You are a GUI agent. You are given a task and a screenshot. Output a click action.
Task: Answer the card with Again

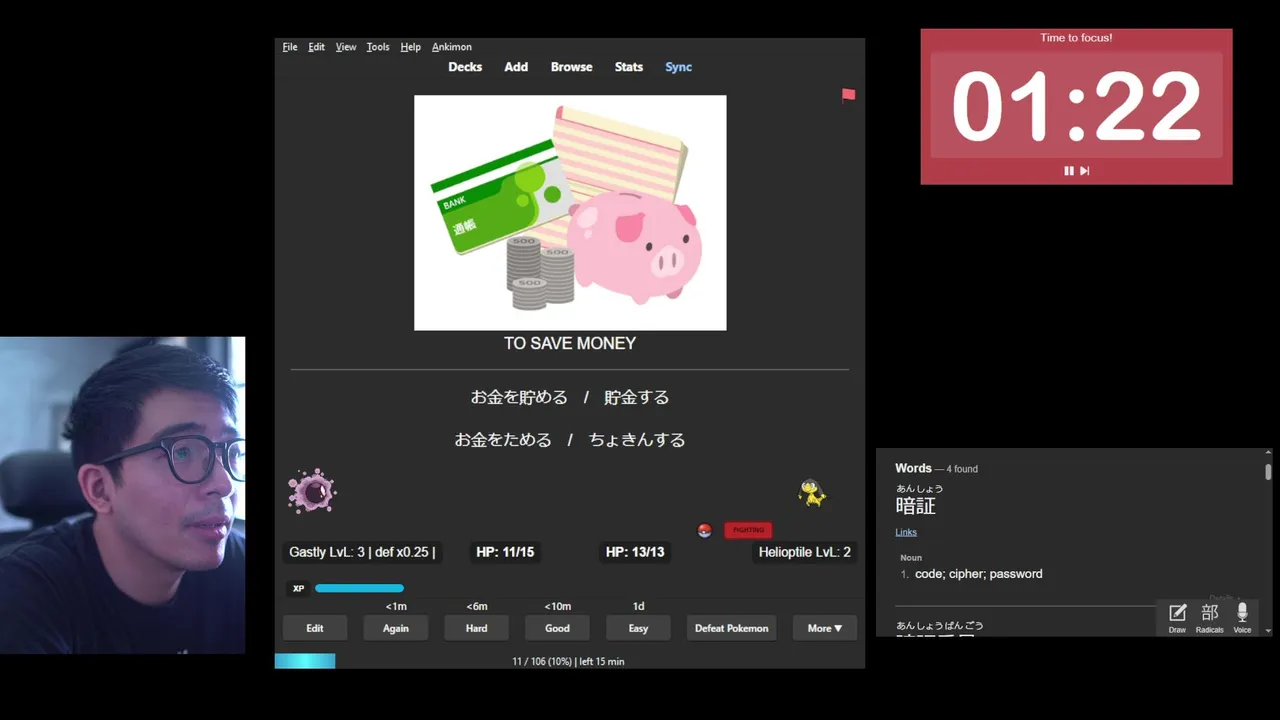click(396, 628)
